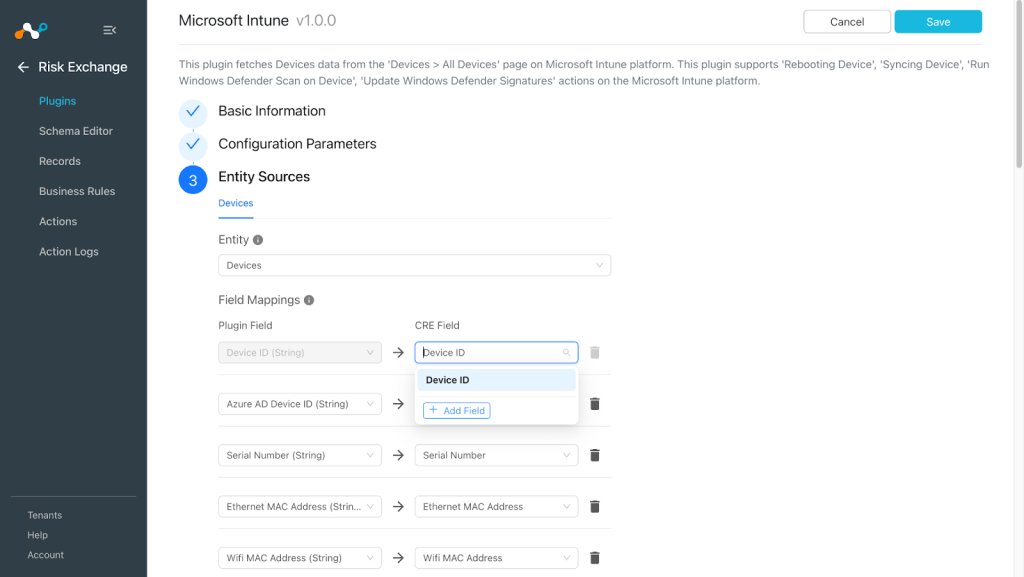Click the Field Mappings label
This screenshot has height=577, width=1024.
click(259, 300)
